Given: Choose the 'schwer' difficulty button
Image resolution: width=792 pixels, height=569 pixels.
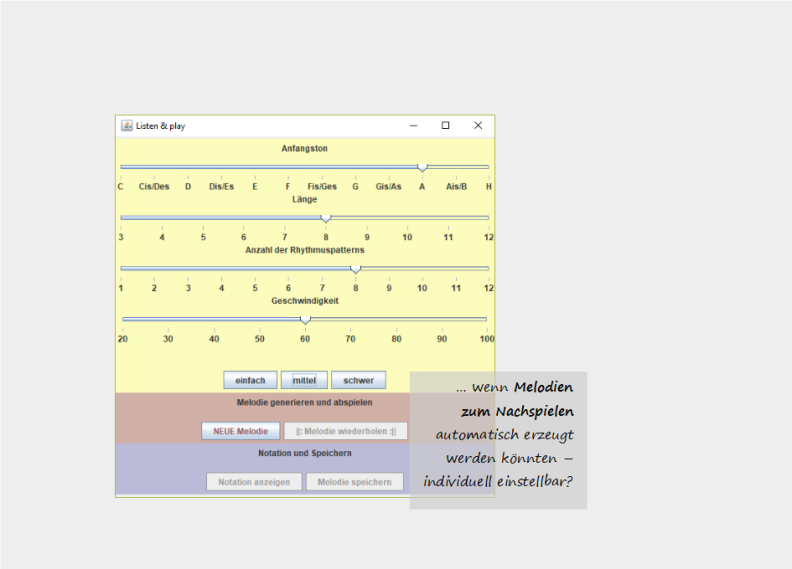Looking at the screenshot, I should click(358, 380).
